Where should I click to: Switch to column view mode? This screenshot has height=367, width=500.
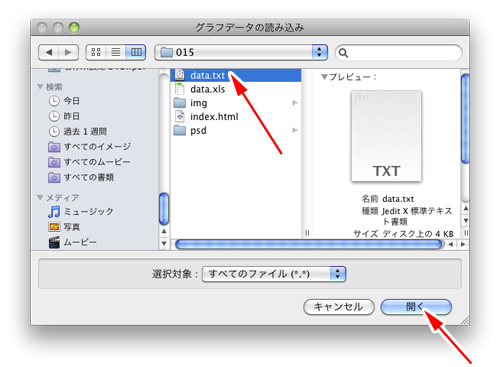[x=136, y=52]
